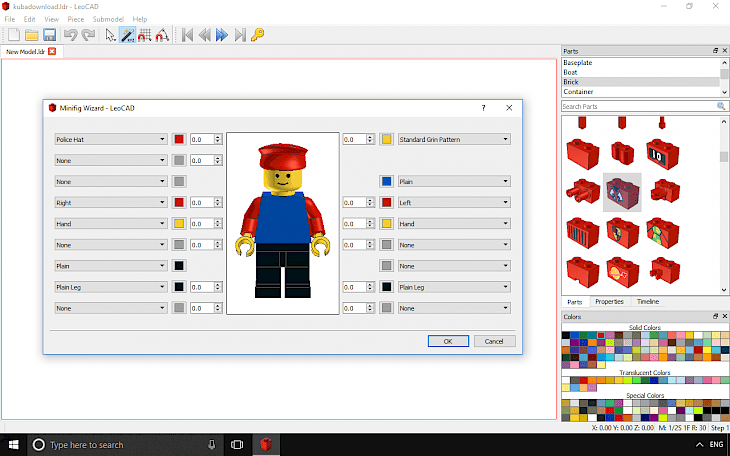
Task: Undo the last action
Action: [x=70, y=35]
